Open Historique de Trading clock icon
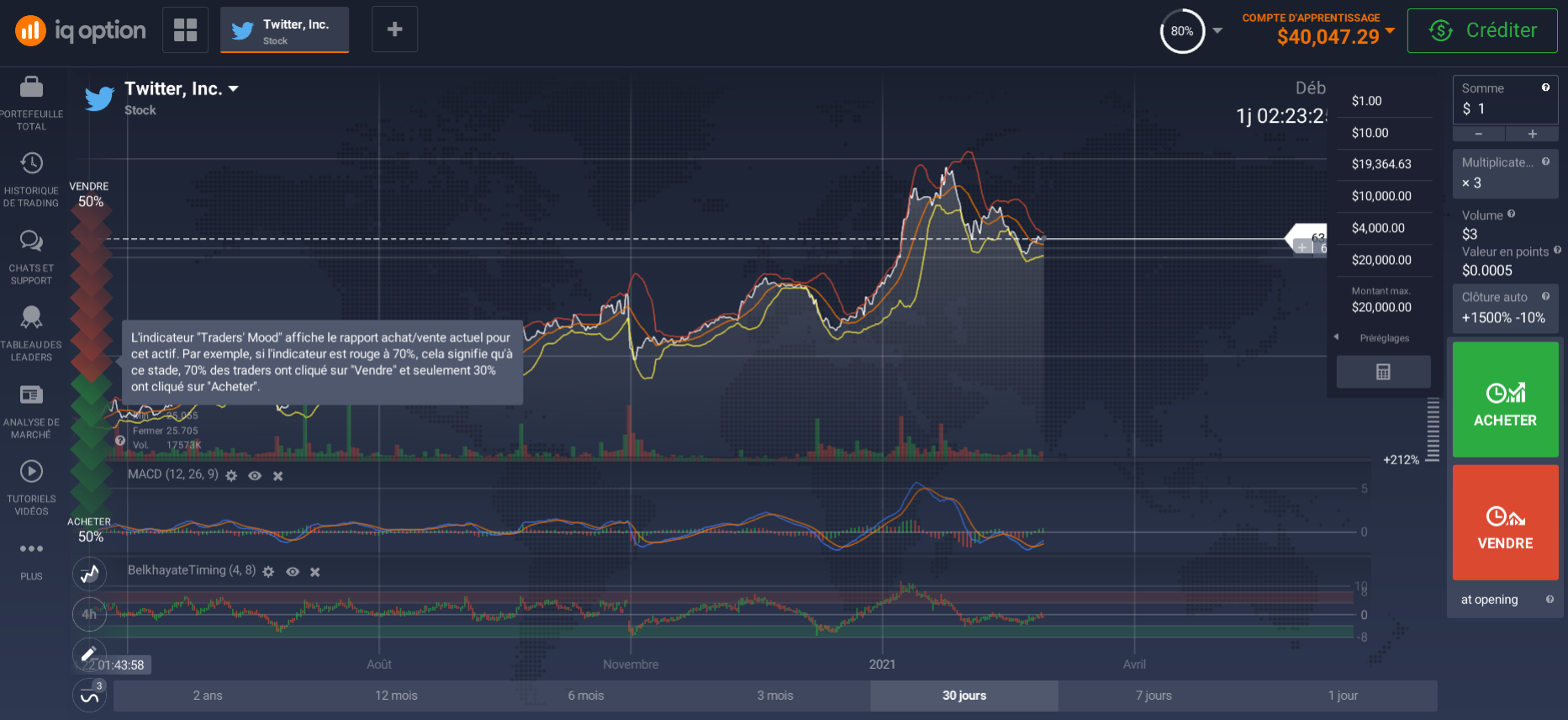Viewport: 1568px width, 720px height. click(31, 163)
